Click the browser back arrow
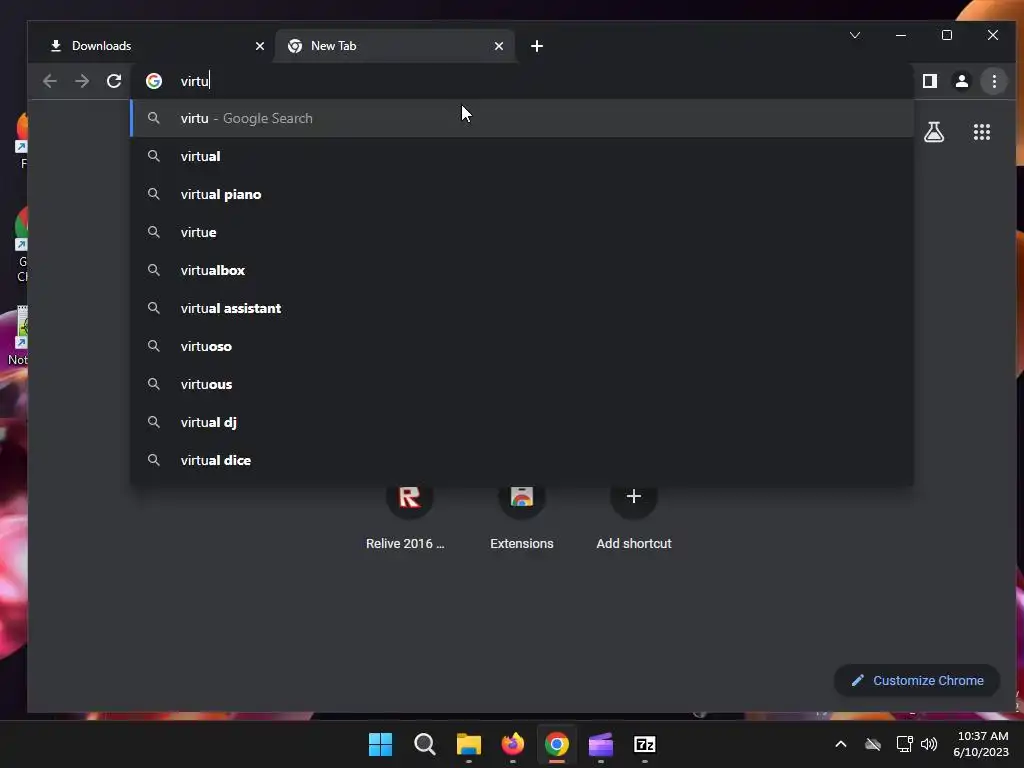 (x=50, y=81)
